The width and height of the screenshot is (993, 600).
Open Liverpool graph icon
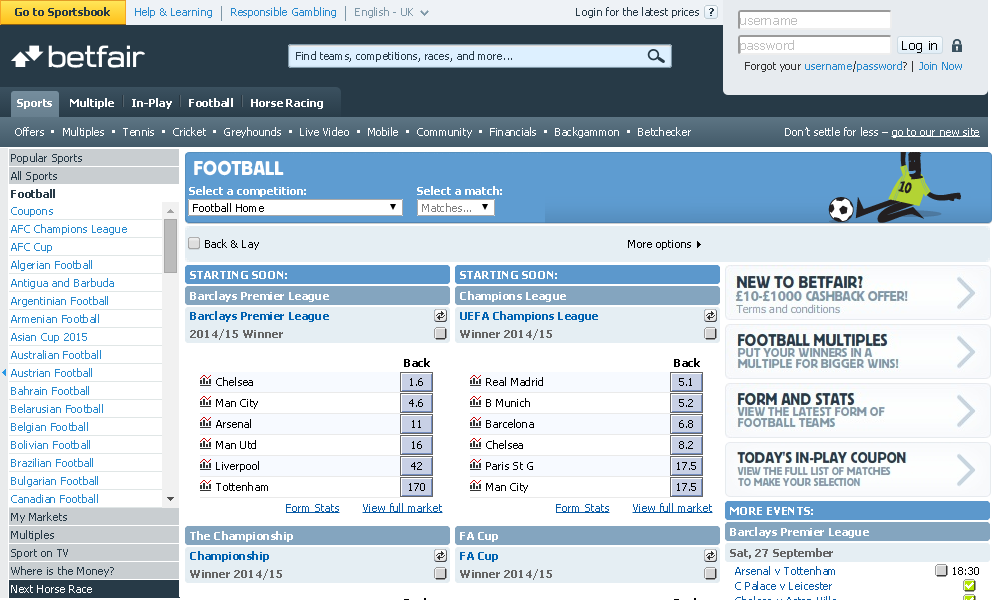click(205, 464)
